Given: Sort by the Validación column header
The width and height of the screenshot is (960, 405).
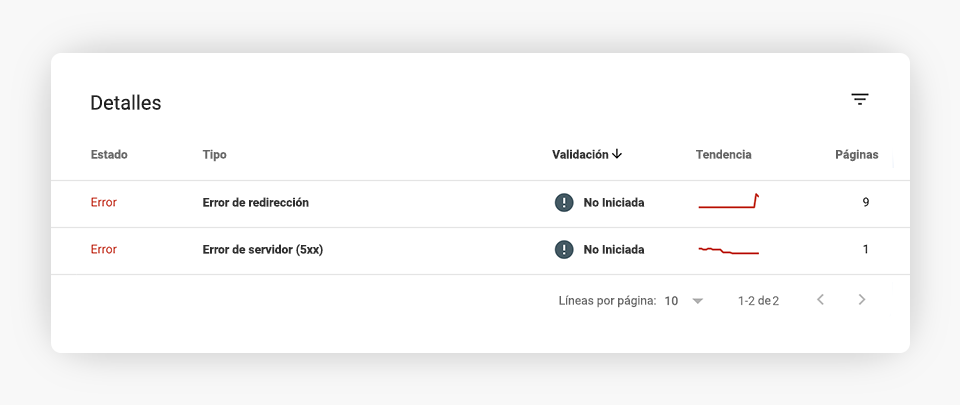Looking at the screenshot, I should click(x=580, y=154).
